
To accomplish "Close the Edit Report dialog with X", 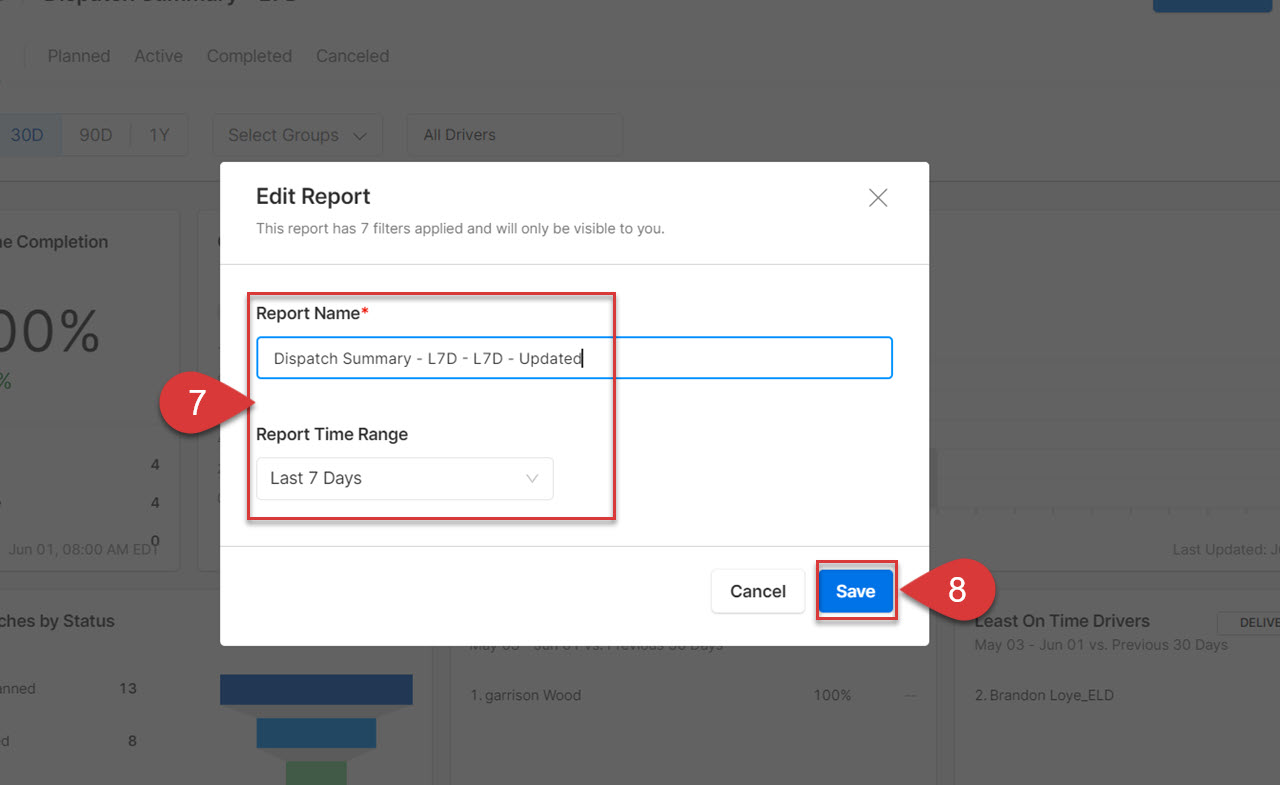I will point(878,198).
